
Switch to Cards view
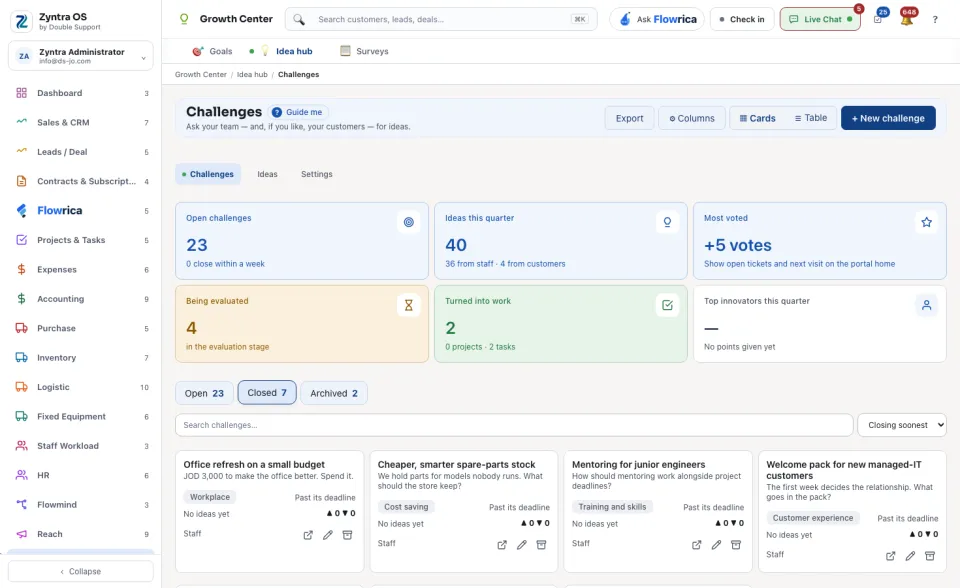click(x=757, y=118)
